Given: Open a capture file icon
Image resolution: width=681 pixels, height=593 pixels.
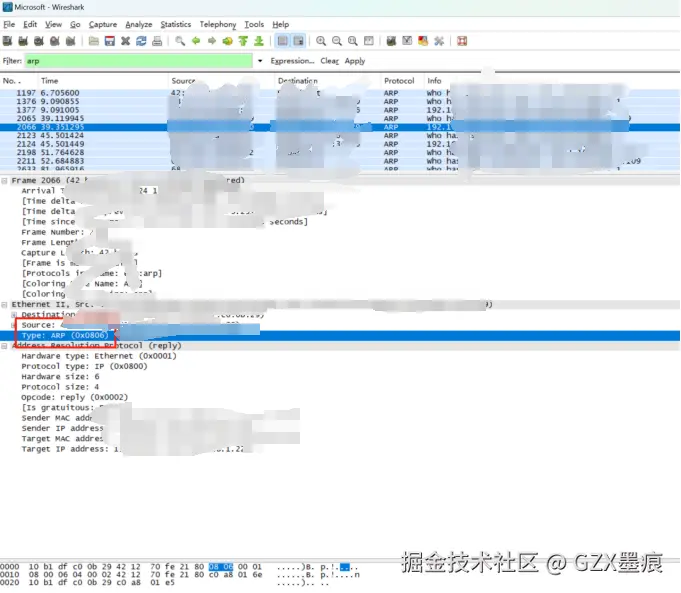Looking at the screenshot, I should [93, 41].
